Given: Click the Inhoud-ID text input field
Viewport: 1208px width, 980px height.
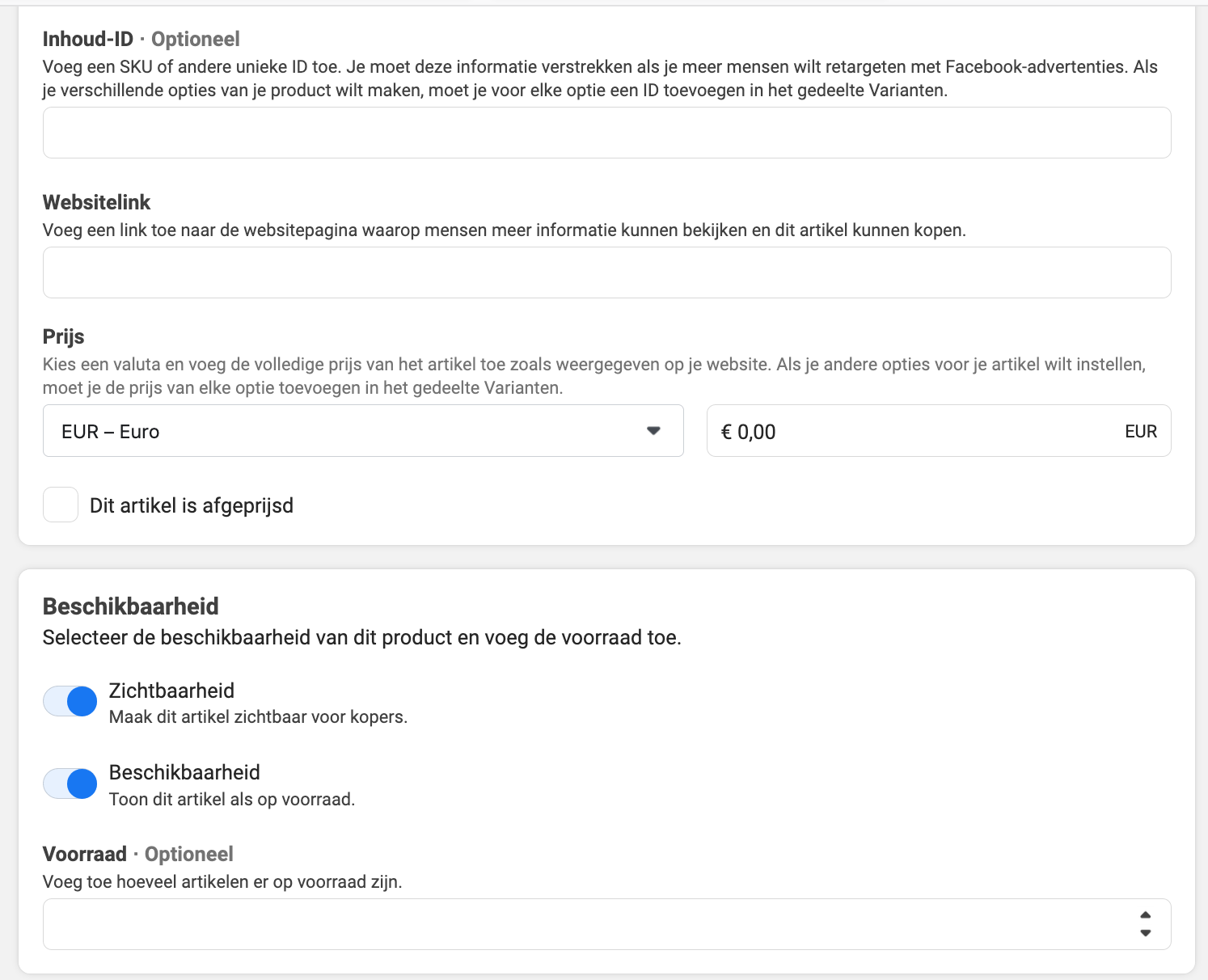Looking at the screenshot, I should (x=606, y=133).
